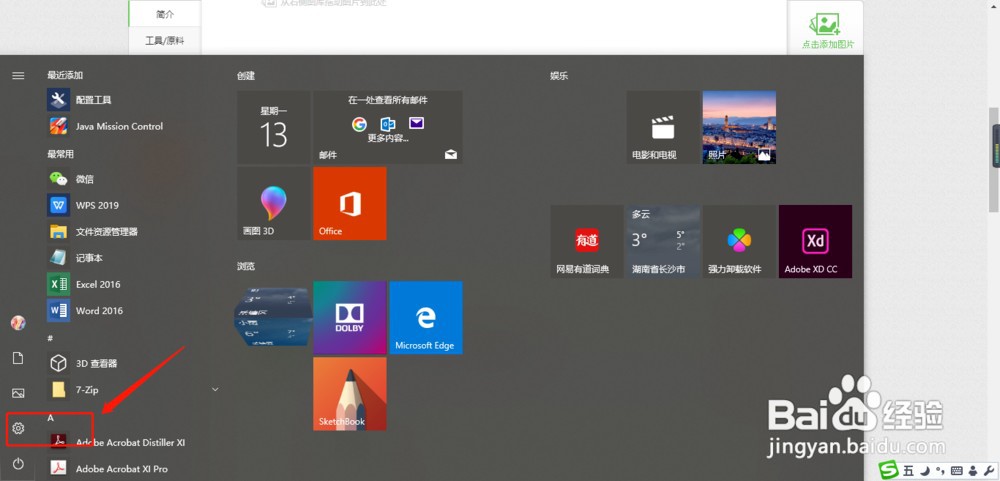Image resolution: width=1000 pixels, height=481 pixels.
Task: Click 点击添加图片 add image button
Action: pyautogui.click(x=828, y=31)
